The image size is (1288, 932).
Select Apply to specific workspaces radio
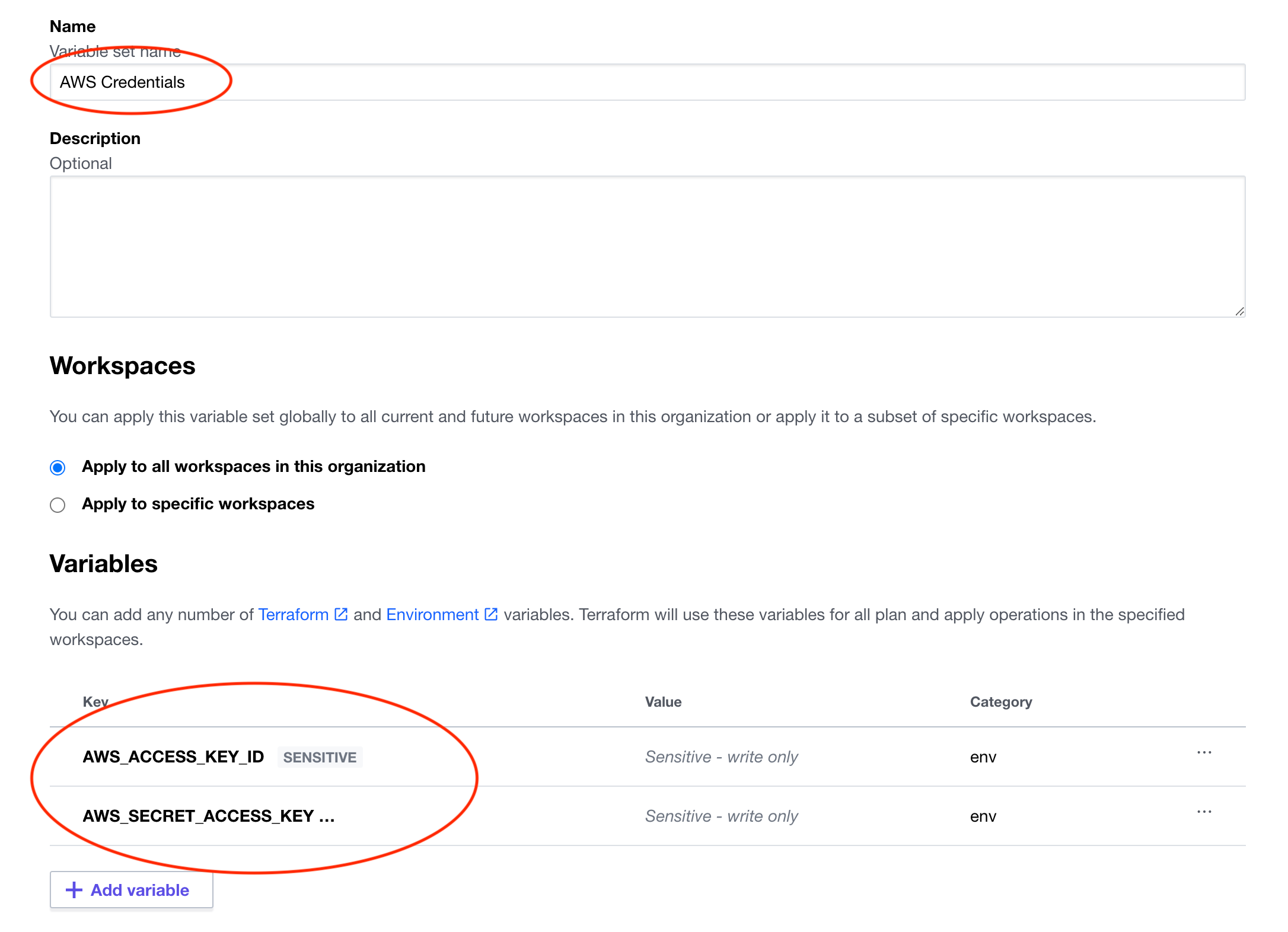58,505
